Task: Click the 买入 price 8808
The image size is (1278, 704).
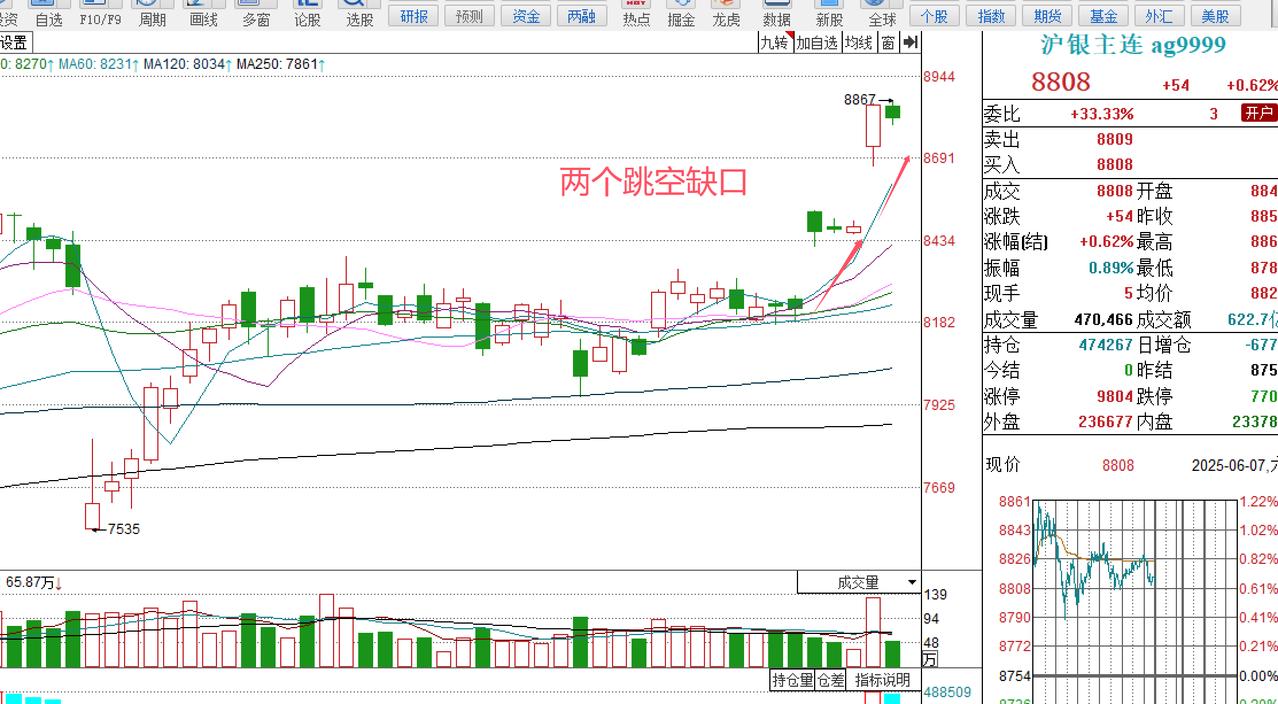Action: point(1114,164)
